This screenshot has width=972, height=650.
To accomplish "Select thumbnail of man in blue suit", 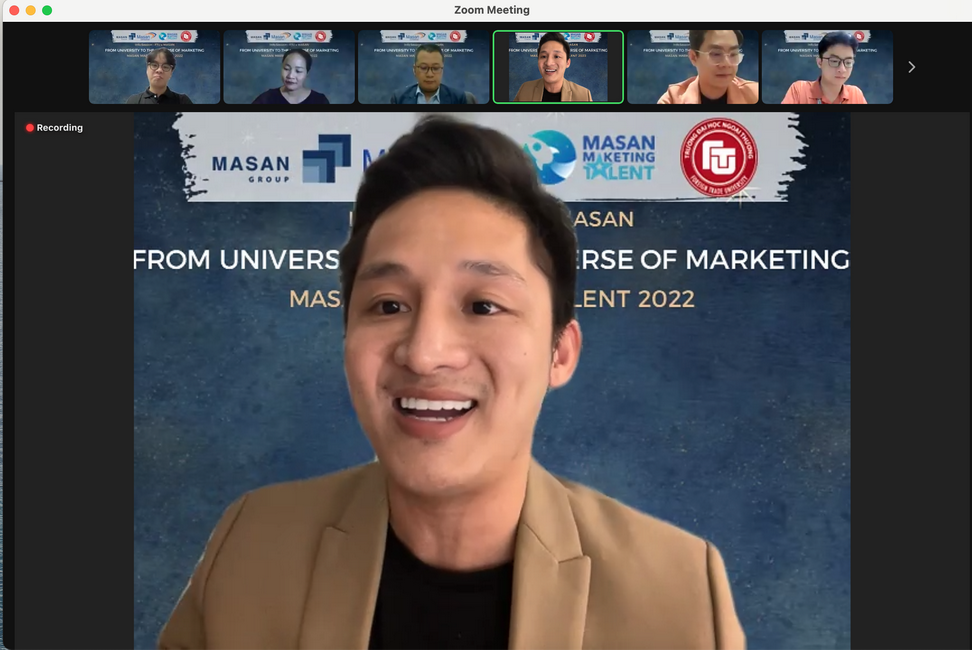I will (x=423, y=67).
